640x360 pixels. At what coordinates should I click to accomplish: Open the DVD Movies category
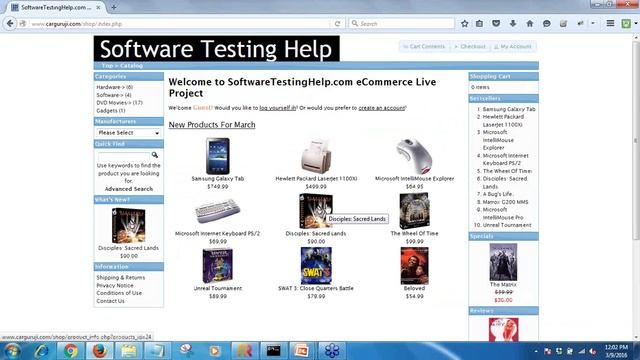114,103
